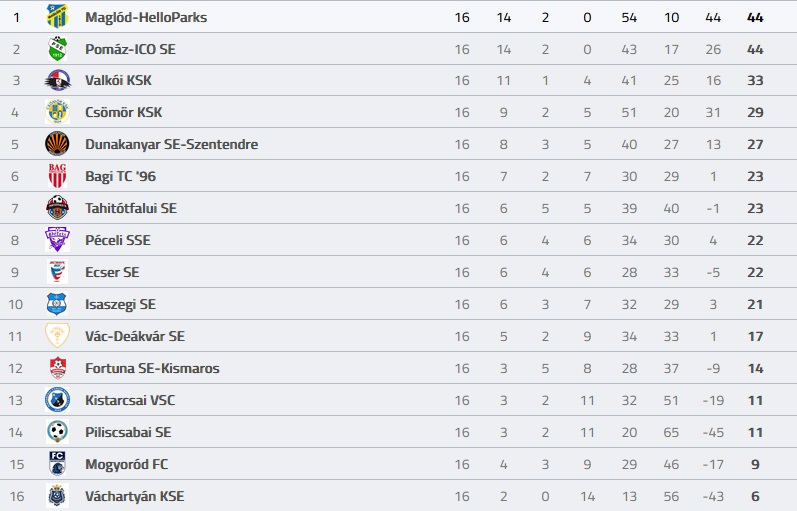Click the Mogyoród FC team badge
The image size is (797, 511).
[57, 464]
